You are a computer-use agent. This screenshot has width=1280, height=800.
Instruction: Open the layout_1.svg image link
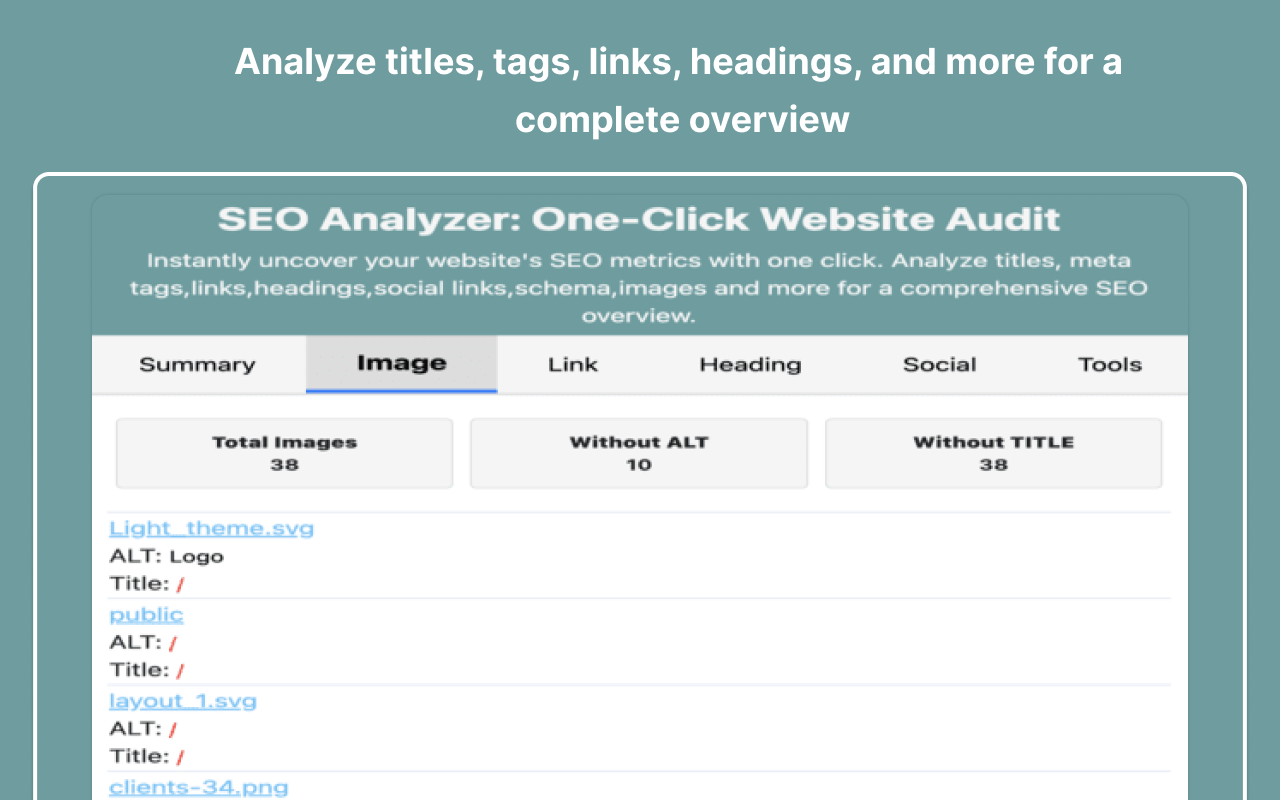[183, 701]
